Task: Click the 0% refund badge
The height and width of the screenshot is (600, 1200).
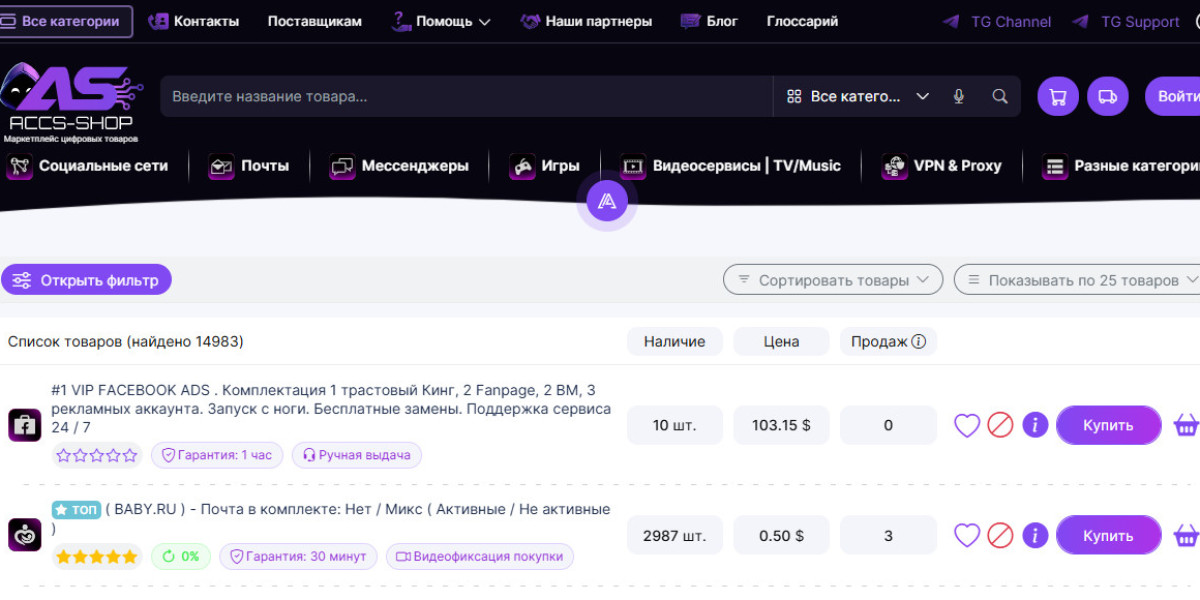Action: pyautogui.click(x=181, y=556)
